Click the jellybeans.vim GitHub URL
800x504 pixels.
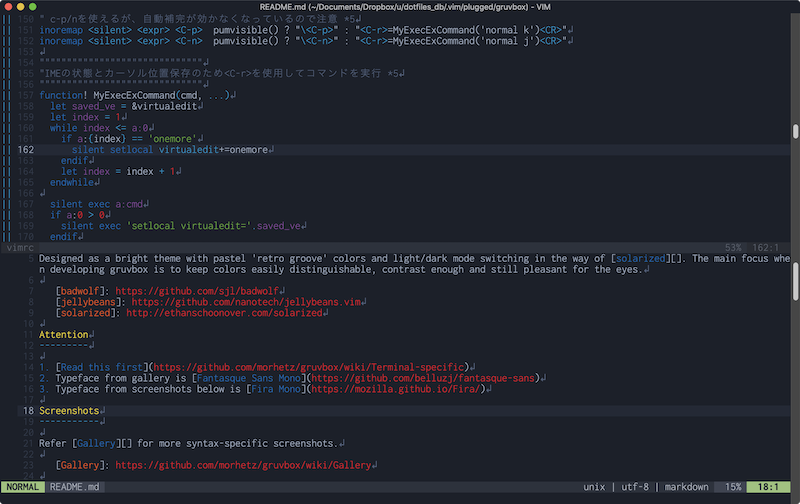click(246, 302)
